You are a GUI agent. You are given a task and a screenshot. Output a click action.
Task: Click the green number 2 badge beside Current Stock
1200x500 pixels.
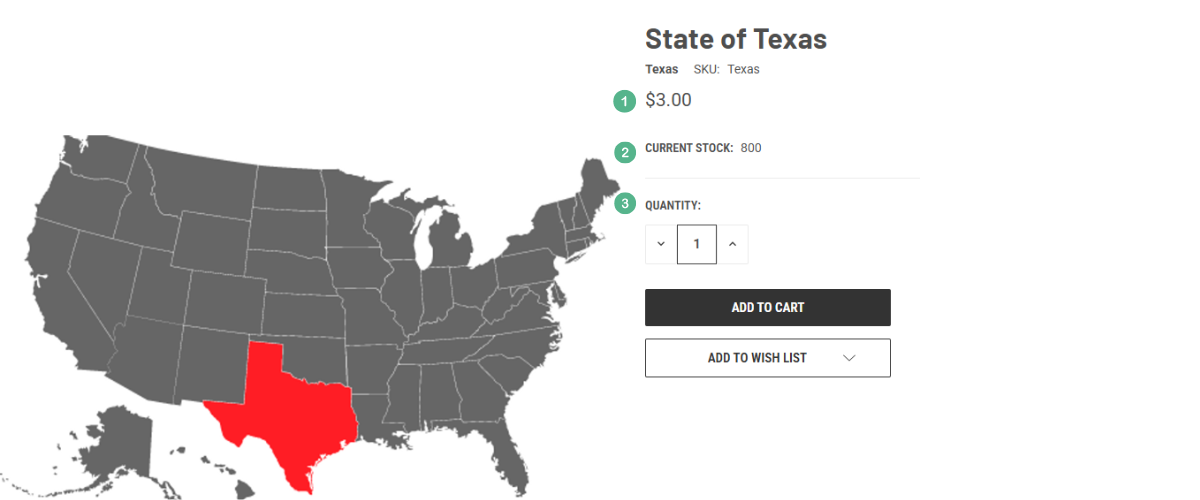coord(625,153)
